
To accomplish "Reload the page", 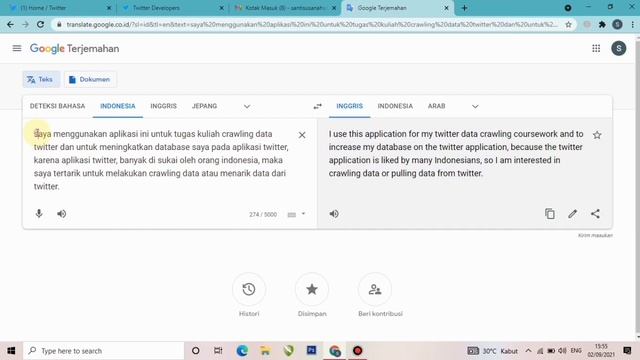I will (x=40, y=24).
